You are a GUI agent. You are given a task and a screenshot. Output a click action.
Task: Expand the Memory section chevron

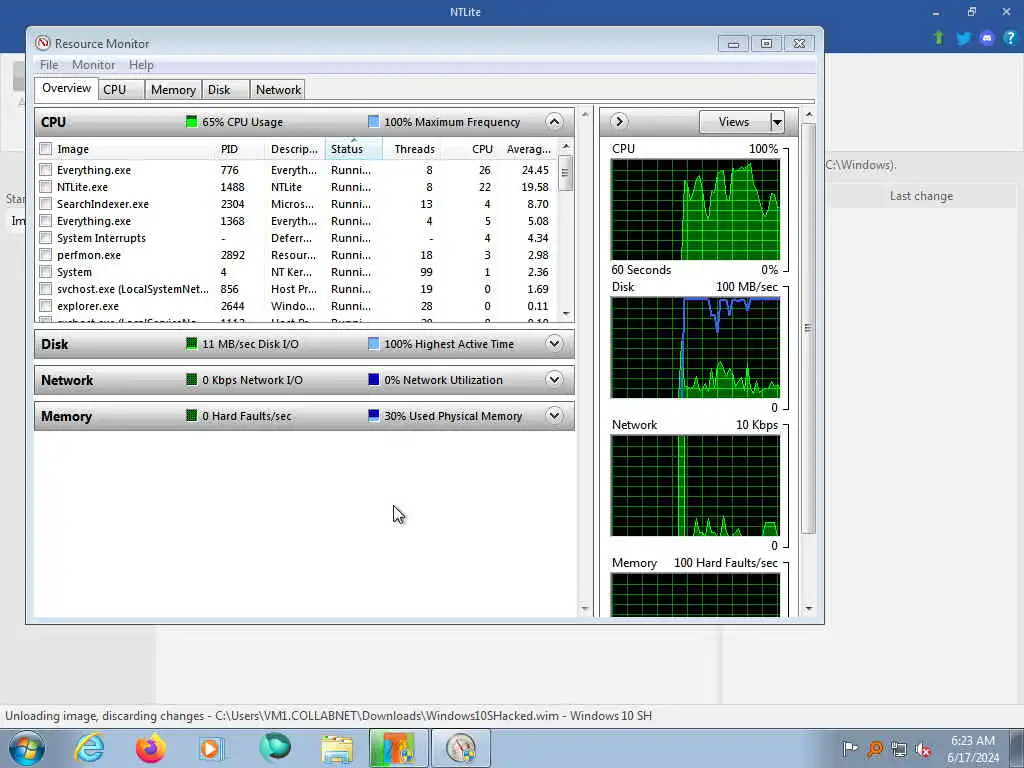pos(554,415)
